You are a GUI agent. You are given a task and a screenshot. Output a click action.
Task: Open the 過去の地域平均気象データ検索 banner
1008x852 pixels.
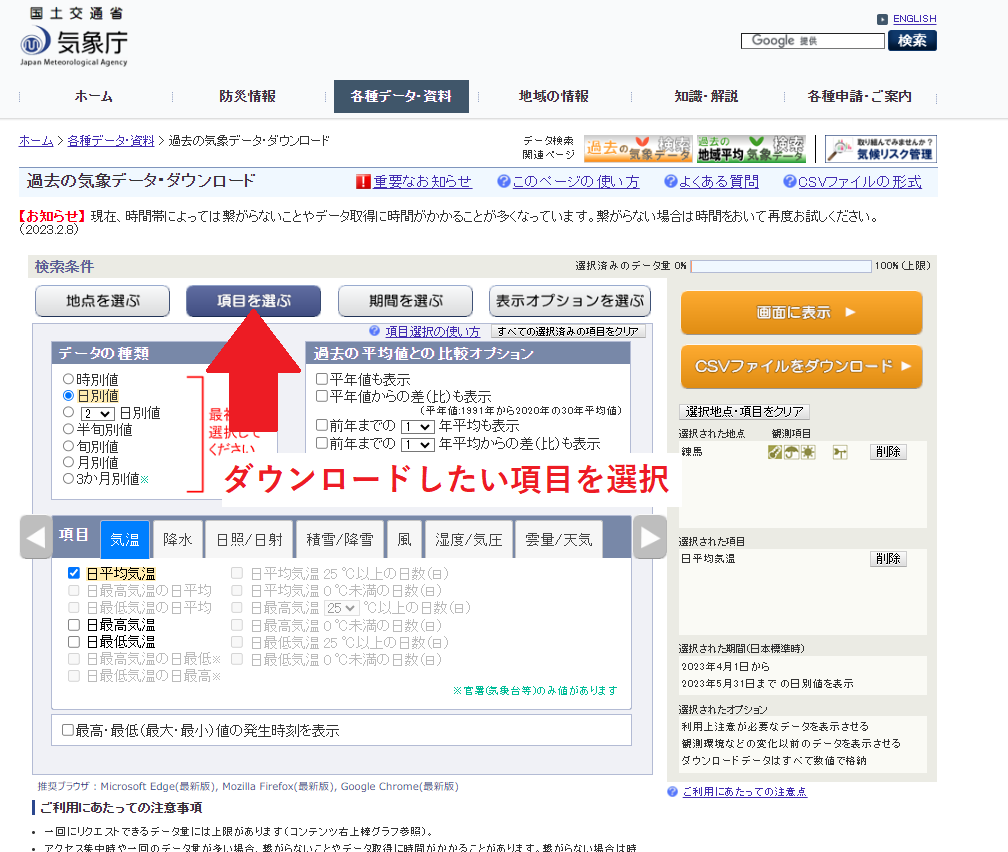click(x=751, y=149)
